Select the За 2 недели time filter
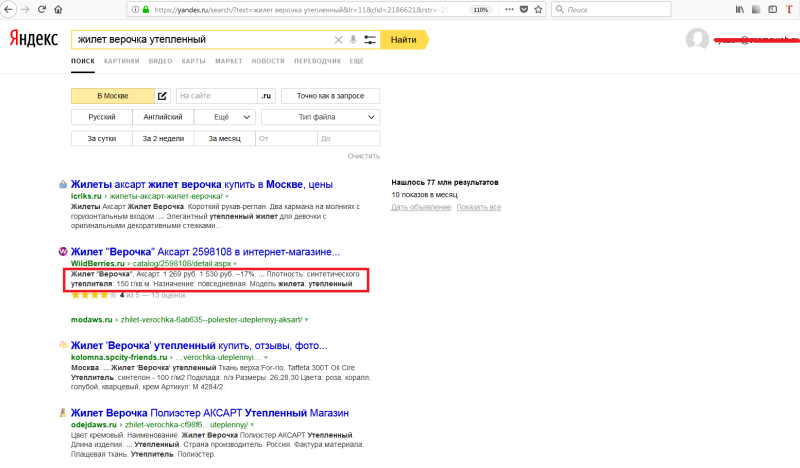The width and height of the screenshot is (800, 468). [x=163, y=138]
